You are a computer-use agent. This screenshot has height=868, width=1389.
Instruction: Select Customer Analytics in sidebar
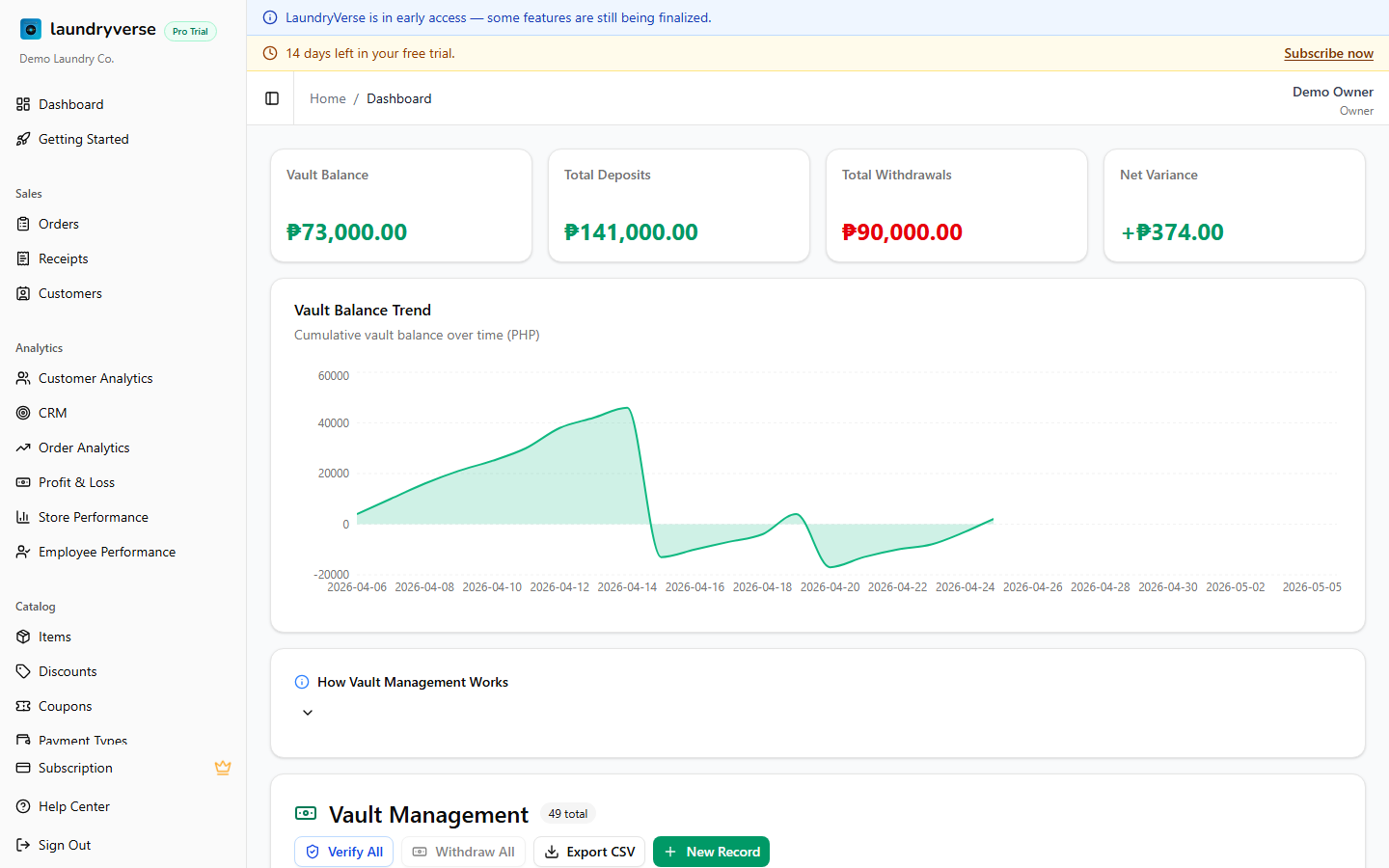tap(123, 378)
